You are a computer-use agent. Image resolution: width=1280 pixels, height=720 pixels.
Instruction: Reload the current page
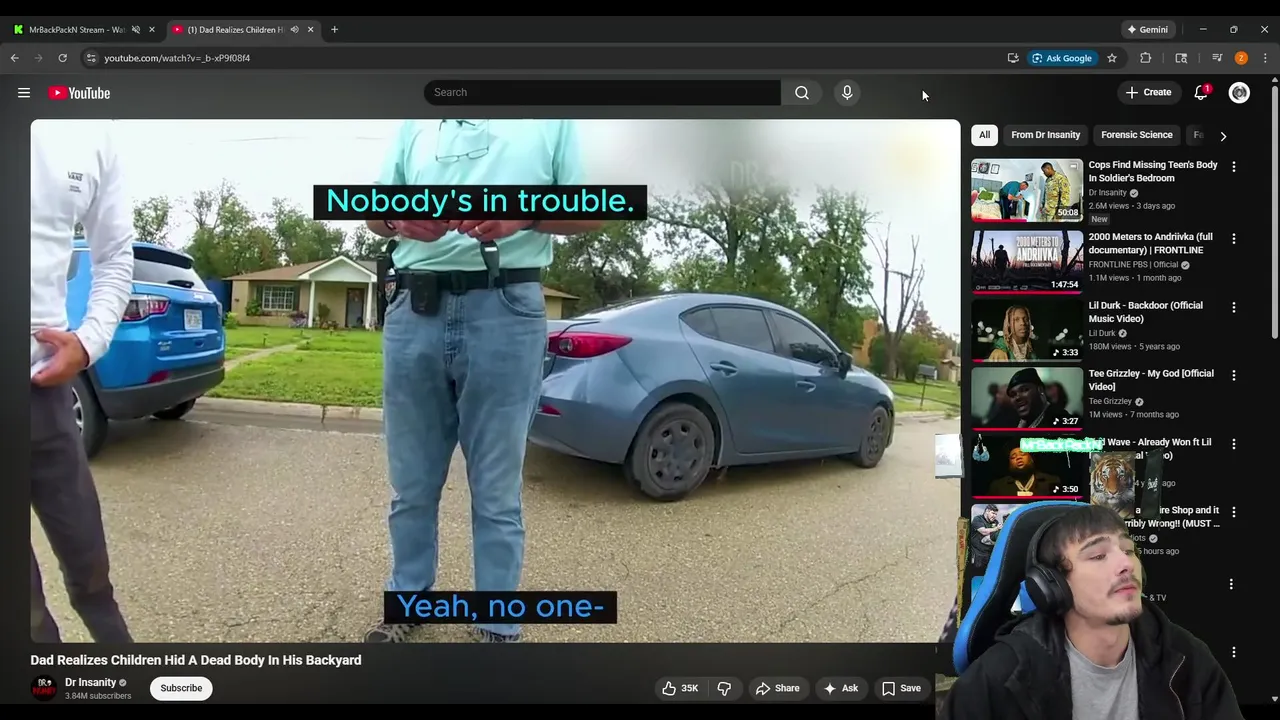coord(62,58)
